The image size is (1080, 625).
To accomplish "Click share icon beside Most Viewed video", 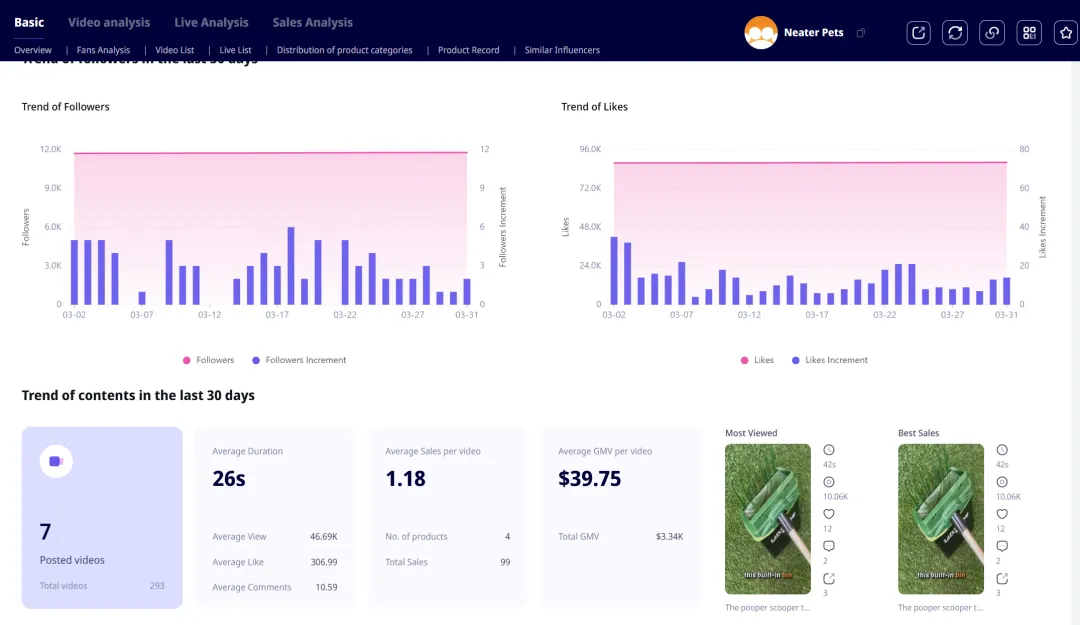I will pos(829,579).
